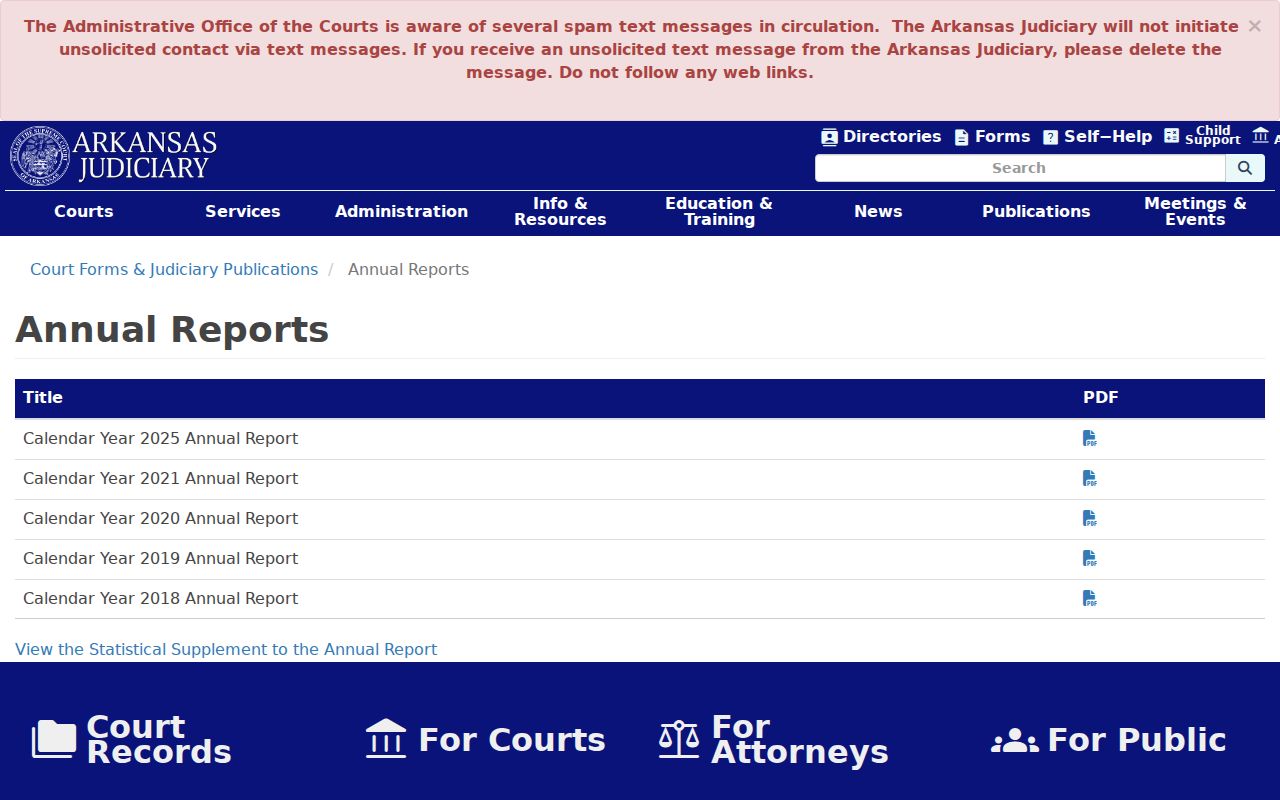The height and width of the screenshot is (800, 1280).
Task: Select the Calendar Year 2020 Annual Report row text
Action: click(160, 518)
